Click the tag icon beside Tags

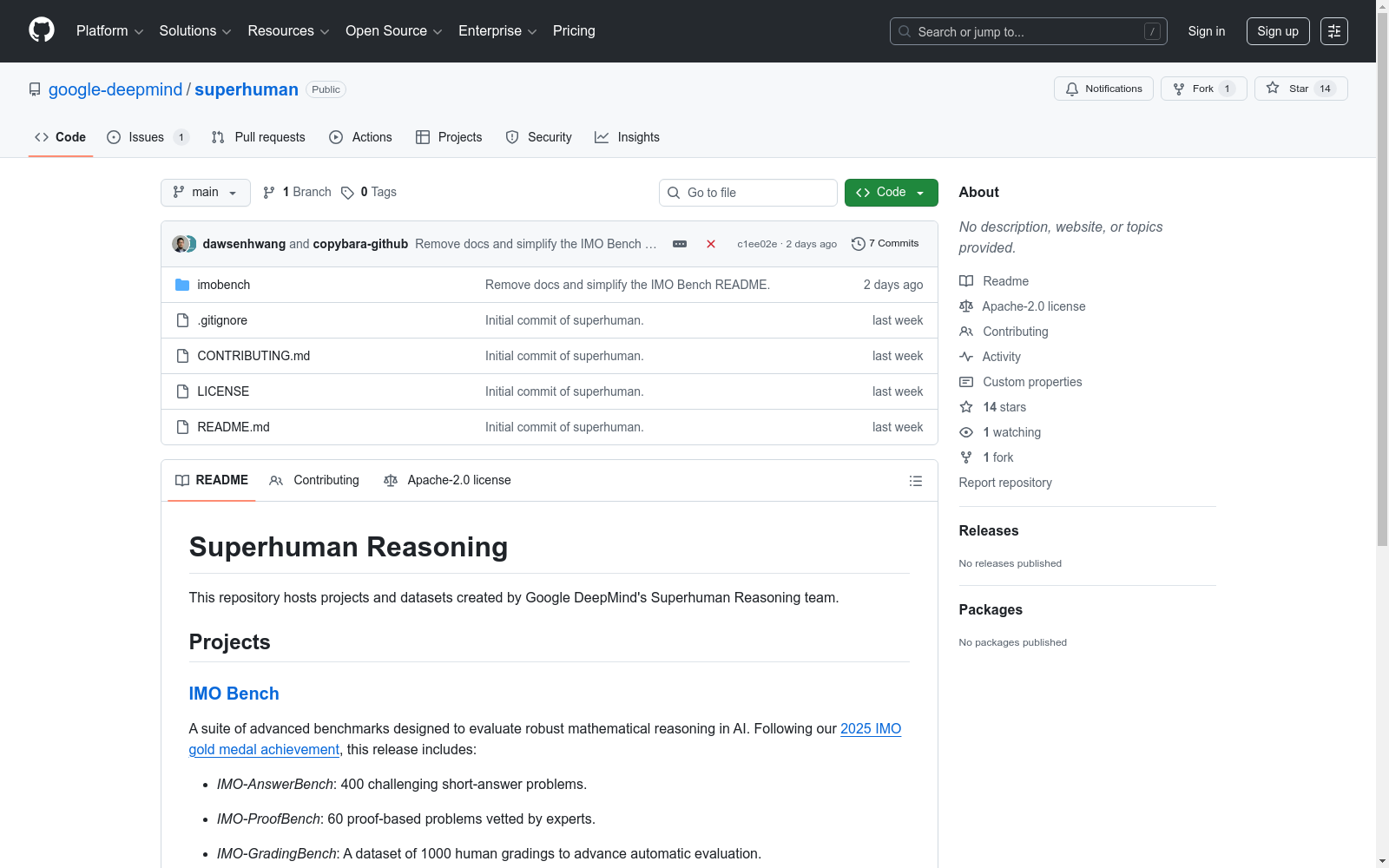[347, 193]
